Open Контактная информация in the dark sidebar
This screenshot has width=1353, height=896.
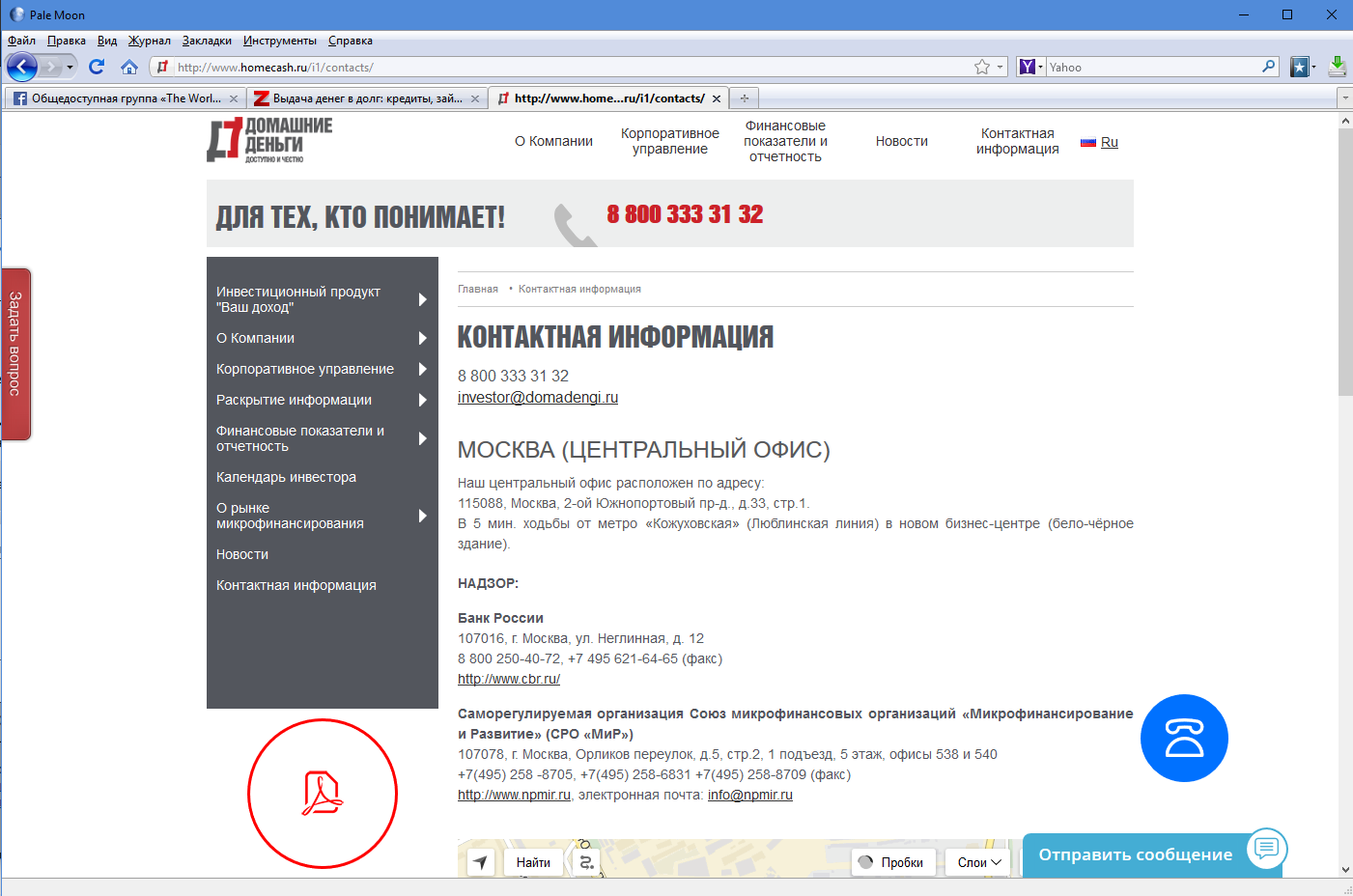pos(296,585)
